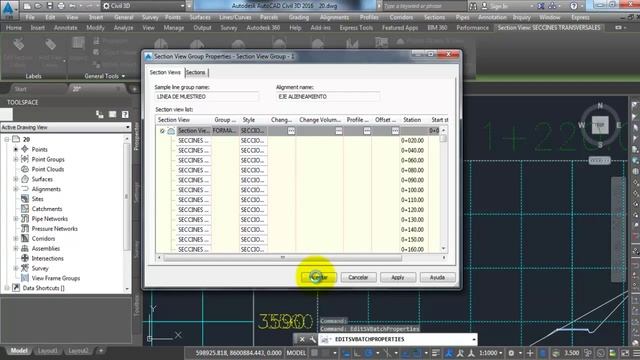
Task: Click the vertical scrollbar down arrow in section list
Action: [x=444, y=249]
